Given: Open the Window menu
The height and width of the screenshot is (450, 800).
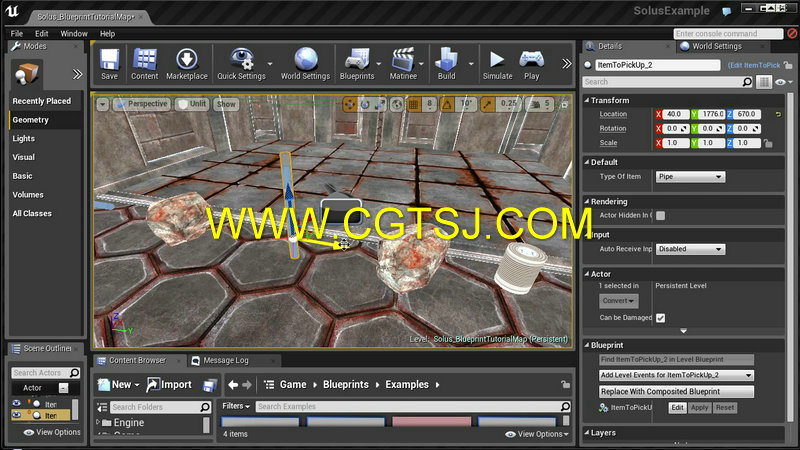Looking at the screenshot, I should (x=74, y=34).
